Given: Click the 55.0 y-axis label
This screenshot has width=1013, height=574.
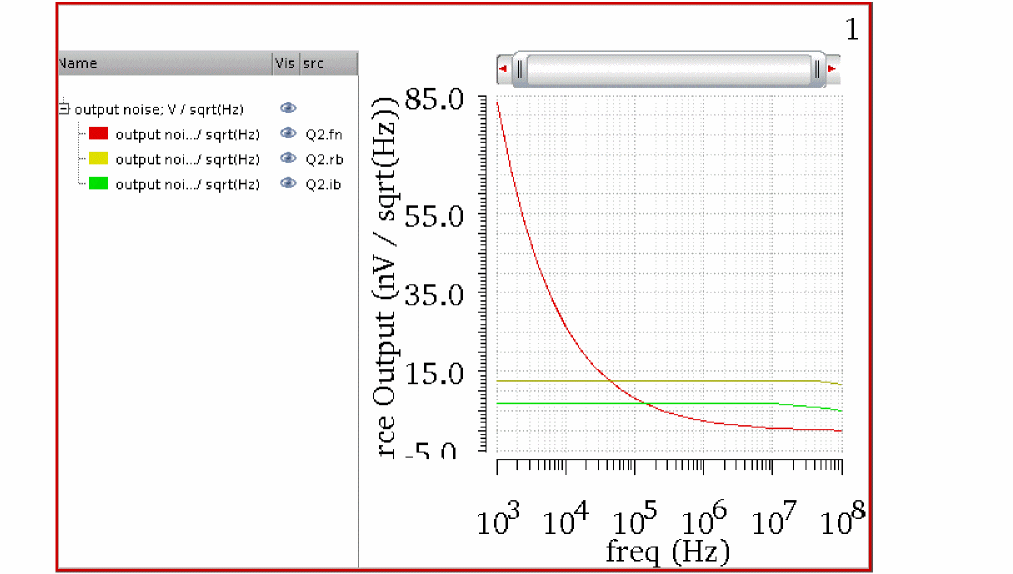Looking at the screenshot, I should 434,217.
